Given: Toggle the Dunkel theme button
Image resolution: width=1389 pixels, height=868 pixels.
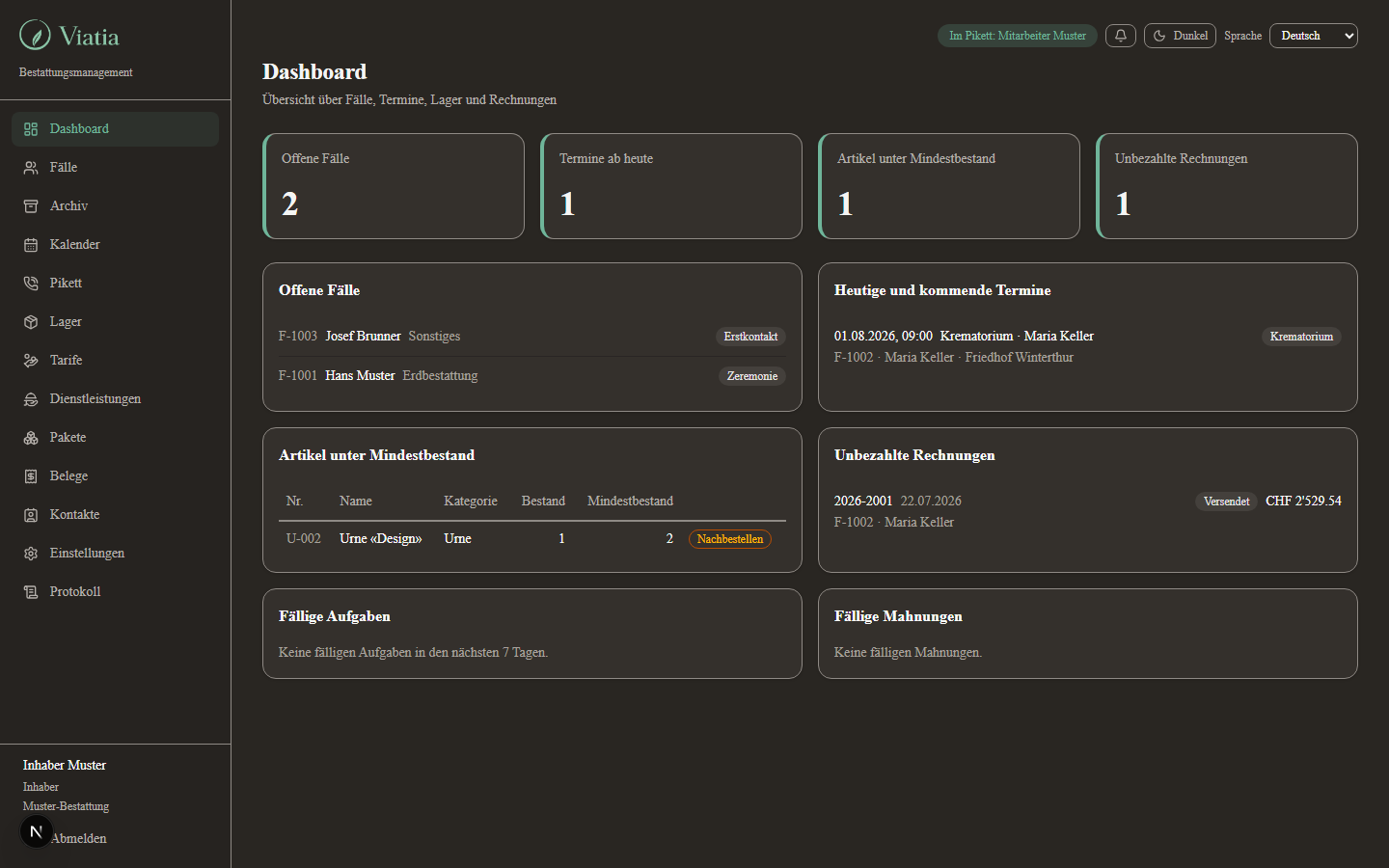Looking at the screenshot, I should point(1180,36).
